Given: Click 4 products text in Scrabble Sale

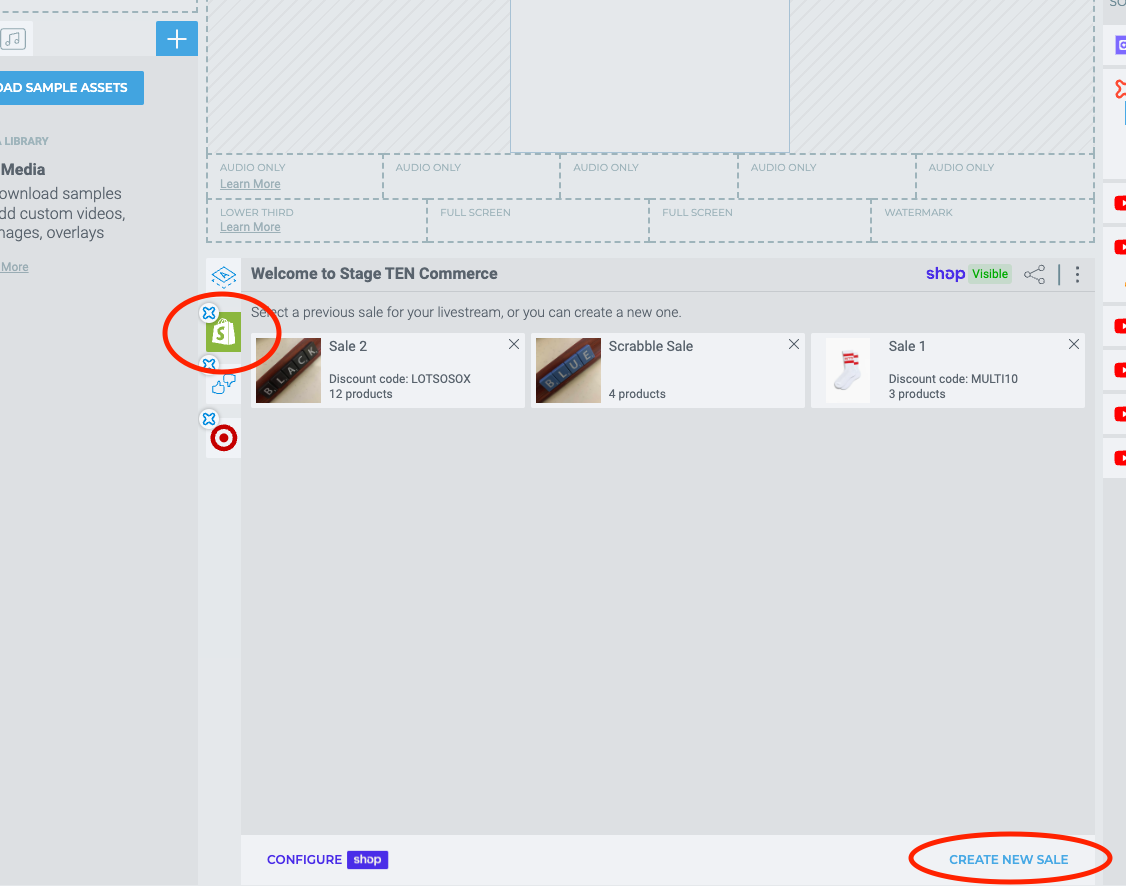Looking at the screenshot, I should click(x=637, y=394).
